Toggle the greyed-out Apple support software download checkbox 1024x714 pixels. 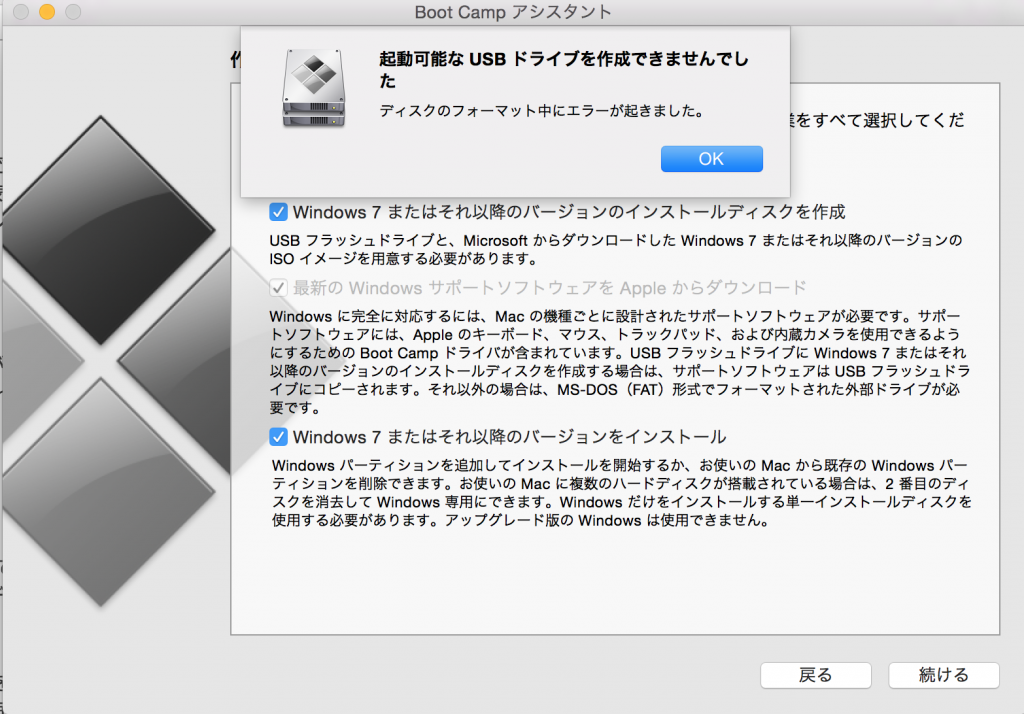(x=278, y=288)
